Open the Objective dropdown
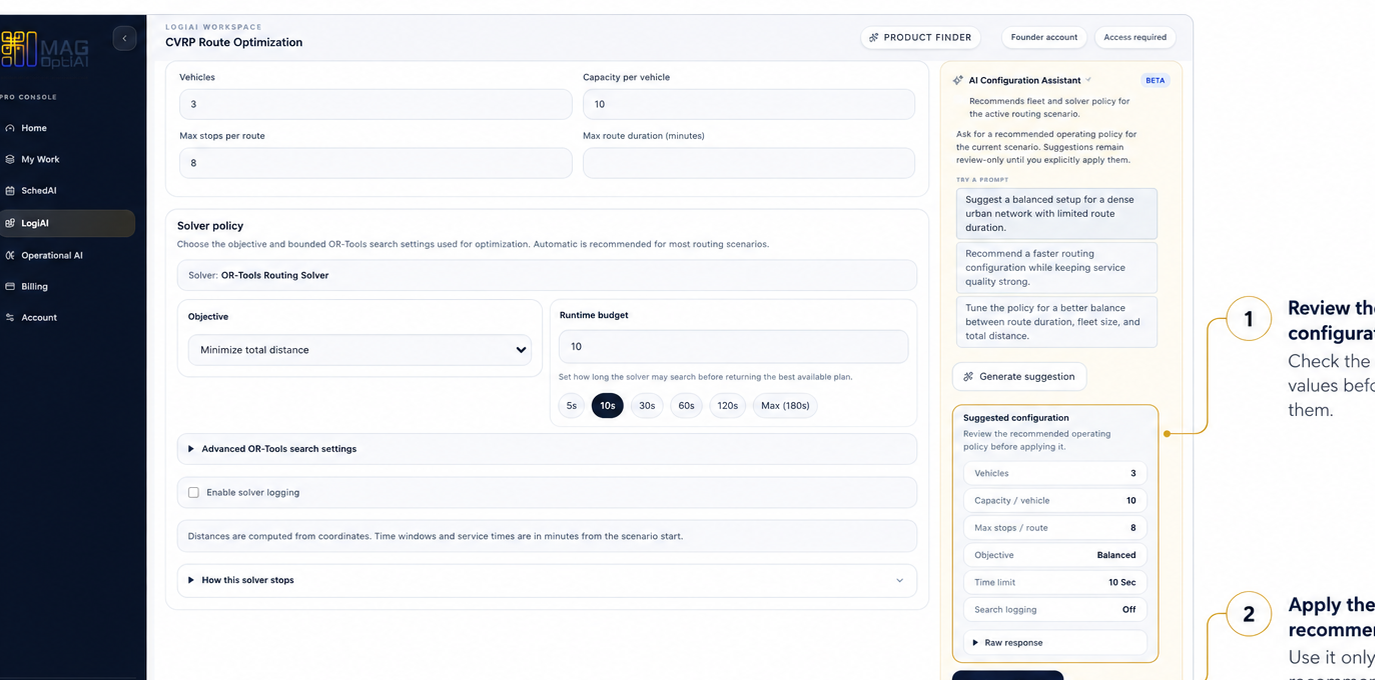This screenshot has width=1375, height=680. (x=360, y=350)
